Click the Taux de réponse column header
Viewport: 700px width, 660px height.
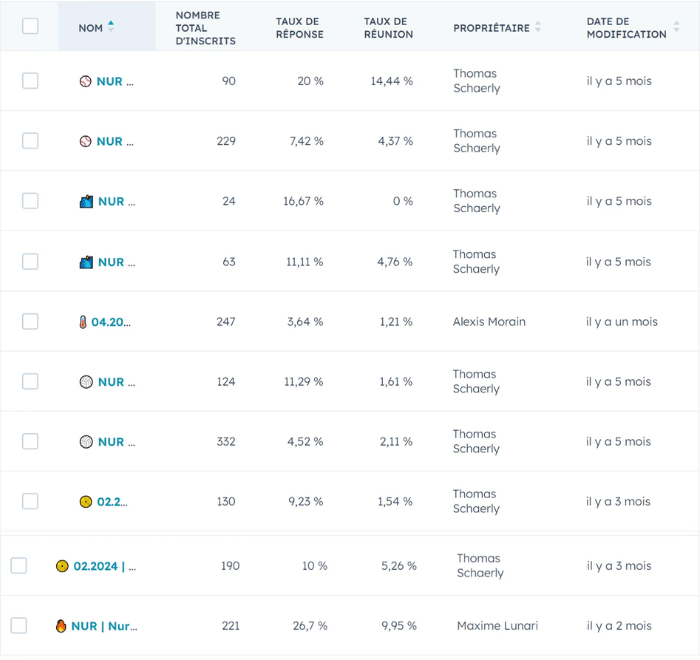(300, 27)
